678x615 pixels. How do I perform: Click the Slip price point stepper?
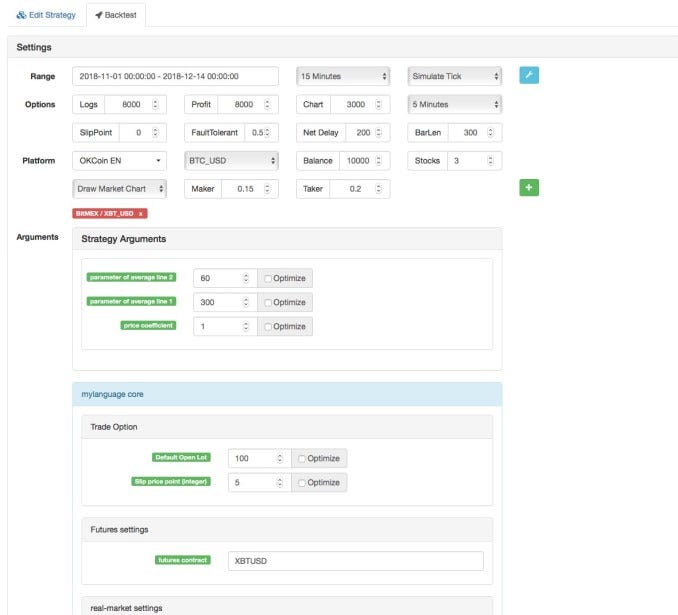[280, 483]
